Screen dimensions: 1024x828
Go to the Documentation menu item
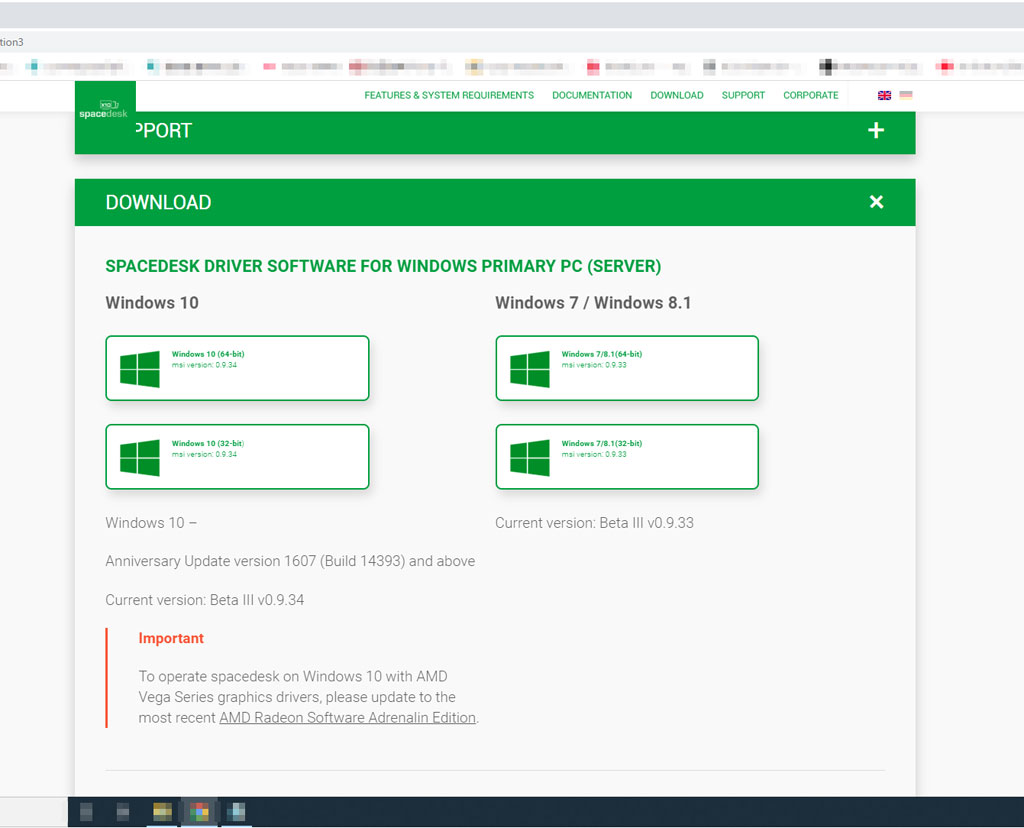pos(592,96)
